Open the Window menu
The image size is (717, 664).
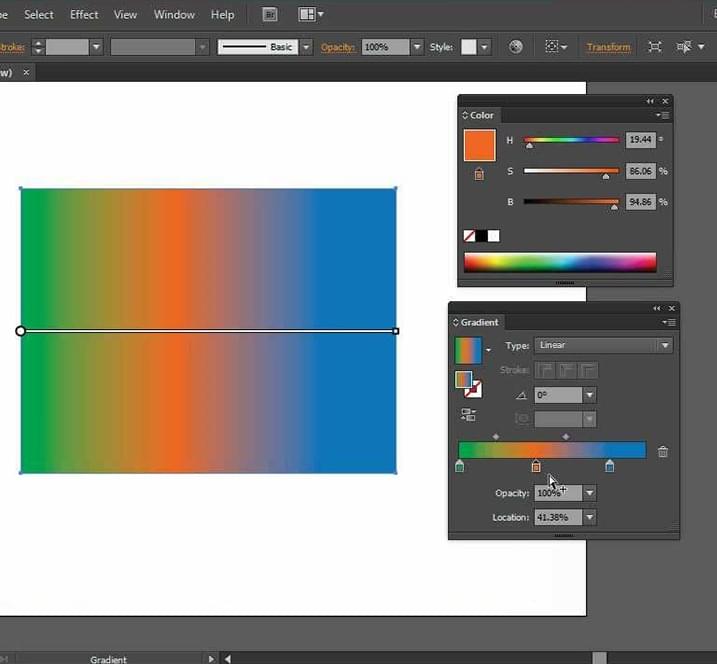[174, 14]
